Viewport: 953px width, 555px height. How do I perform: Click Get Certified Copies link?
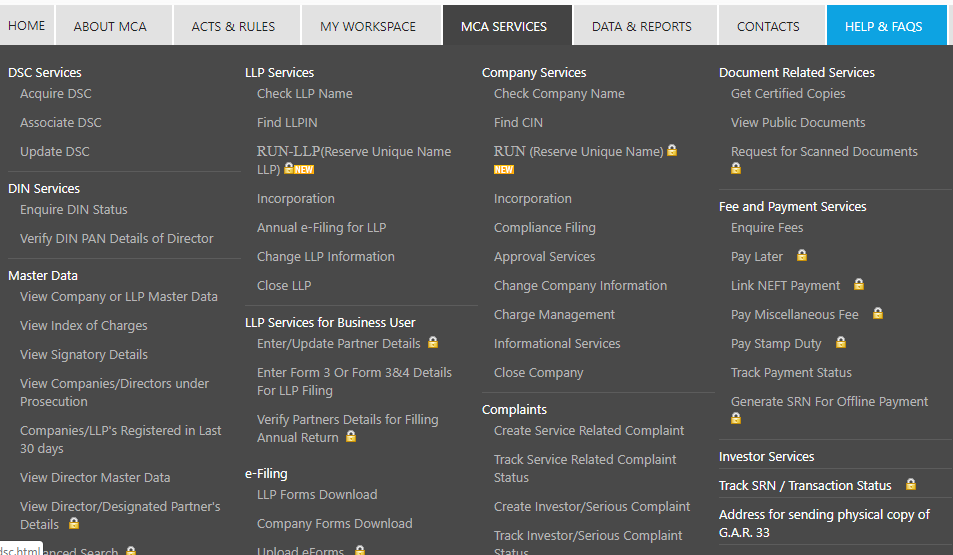click(788, 94)
